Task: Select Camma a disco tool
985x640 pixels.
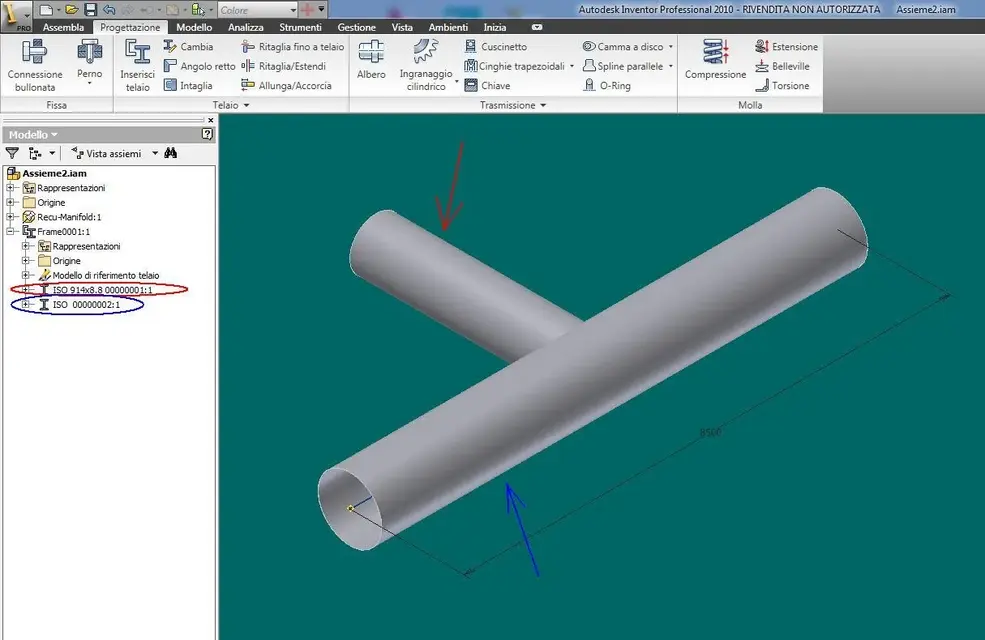Action: [623, 46]
